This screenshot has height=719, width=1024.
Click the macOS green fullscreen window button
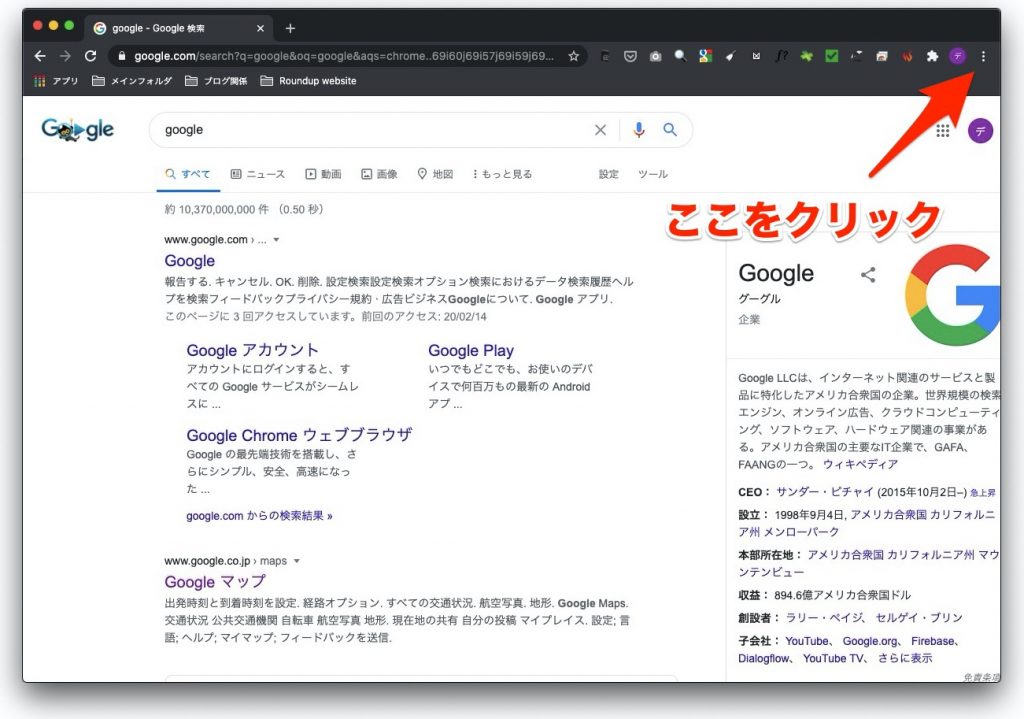tap(69, 25)
